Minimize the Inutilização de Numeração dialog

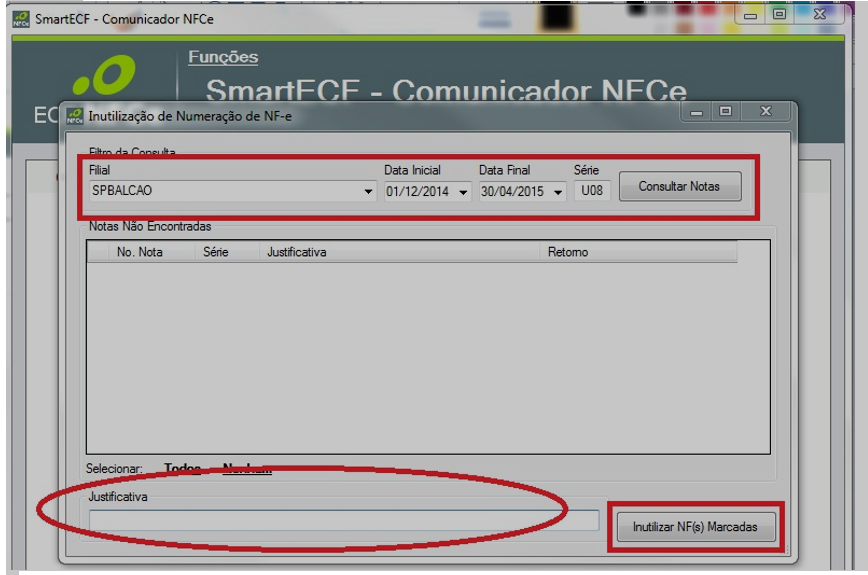(x=696, y=112)
